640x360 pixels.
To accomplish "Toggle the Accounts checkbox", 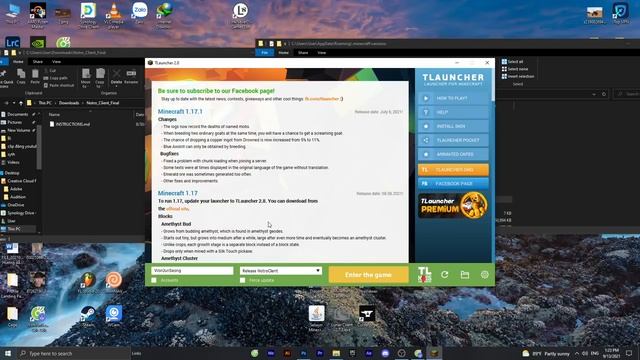I will tap(154, 280).
